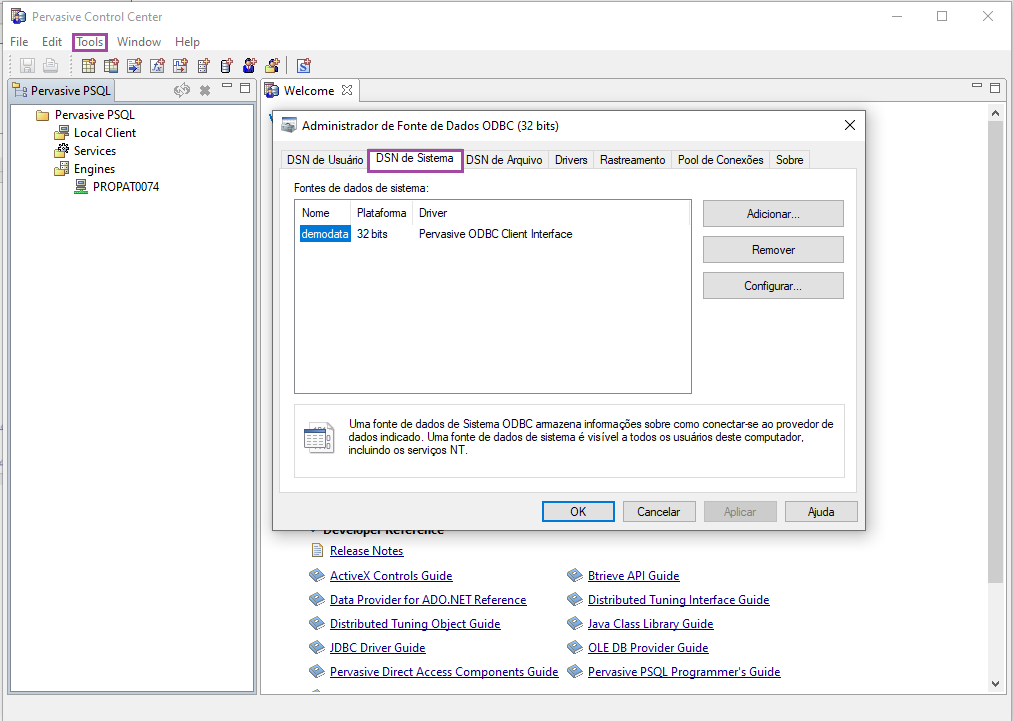Minimize the Pervasive PSQL explorer panel
This screenshot has height=721, width=1013.
[227, 85]
